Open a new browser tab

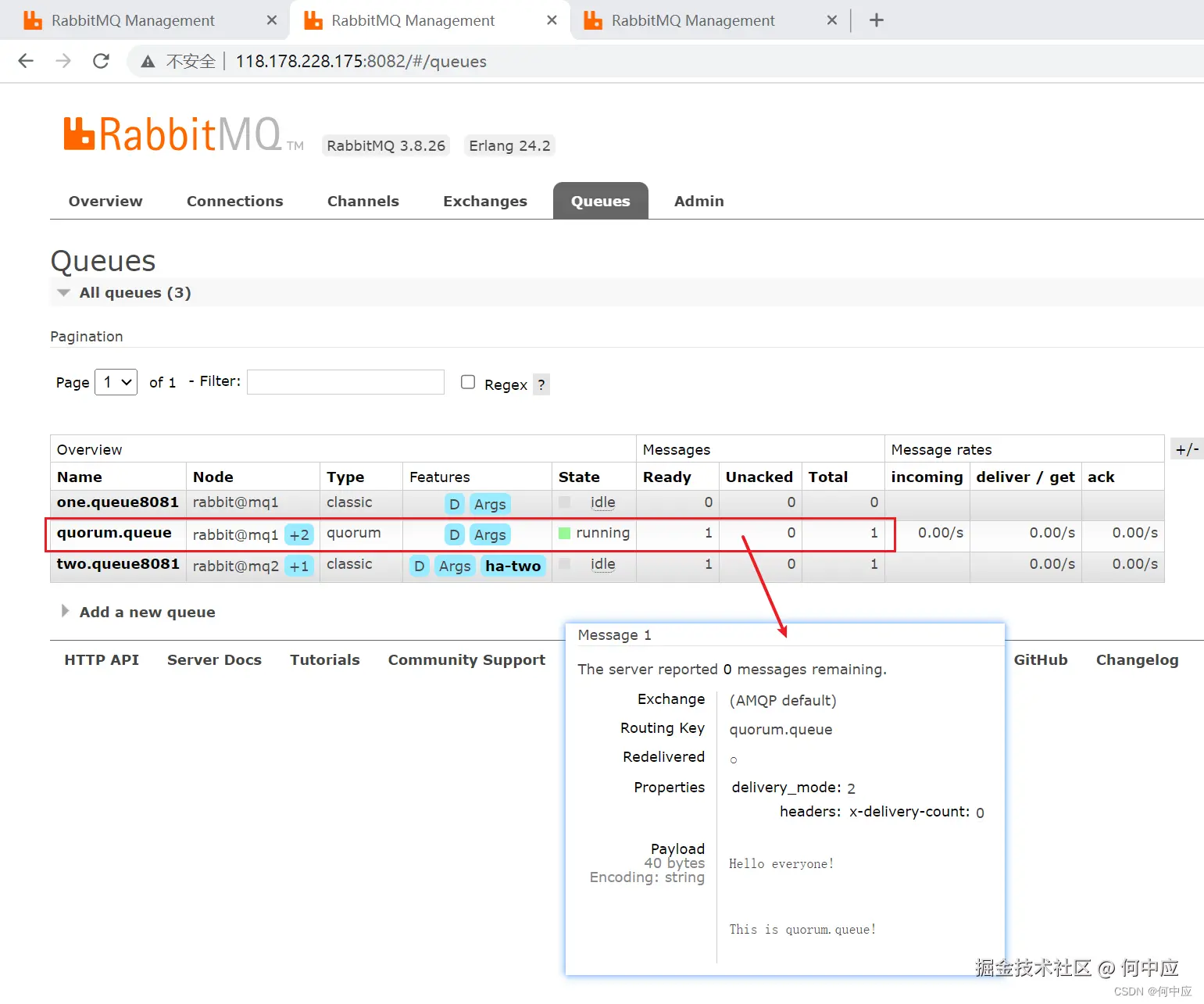point(876,20)
